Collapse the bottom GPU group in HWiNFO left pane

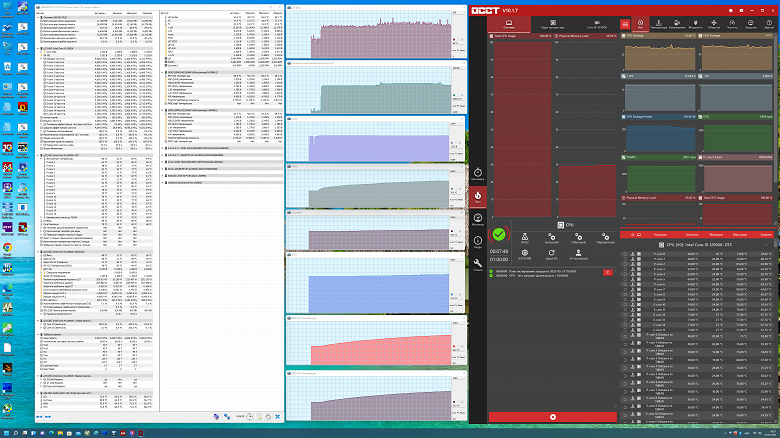click(39, 393)
